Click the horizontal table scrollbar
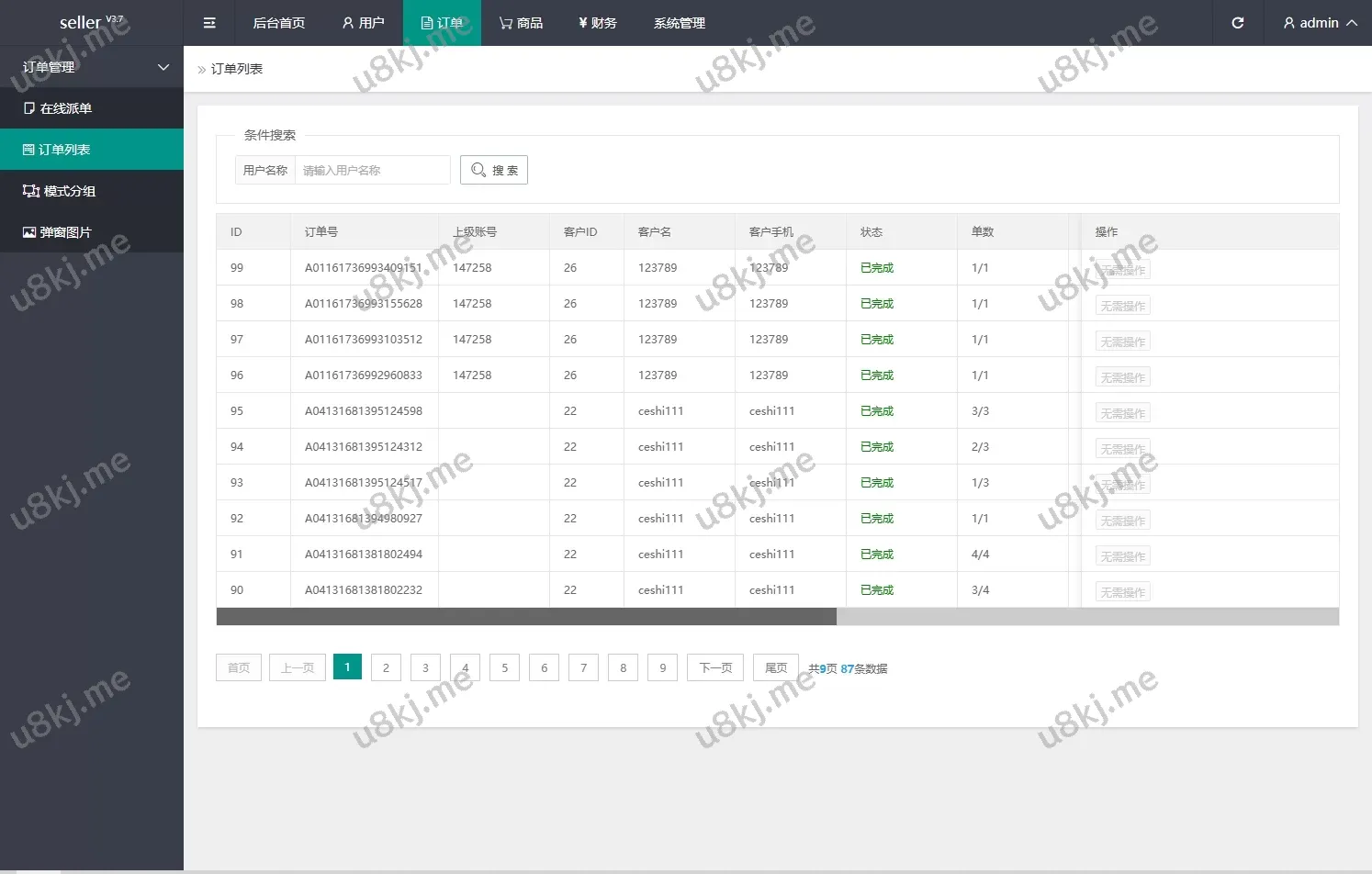Viewport: 1372px width, 874px height. tap(526, 617)
